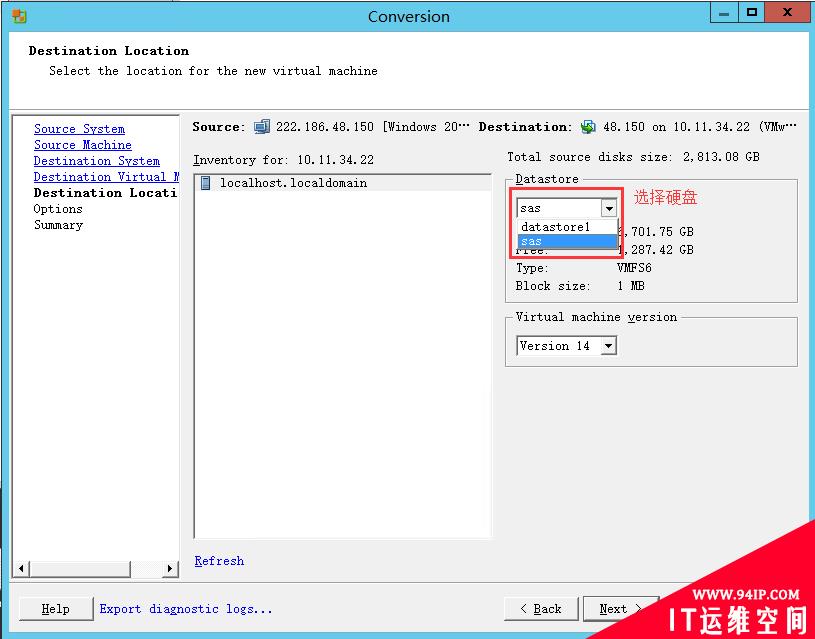Click the destination VM icon beside 48.150
The height and width of the screenshot is (639, 815).
coord(588,127)
